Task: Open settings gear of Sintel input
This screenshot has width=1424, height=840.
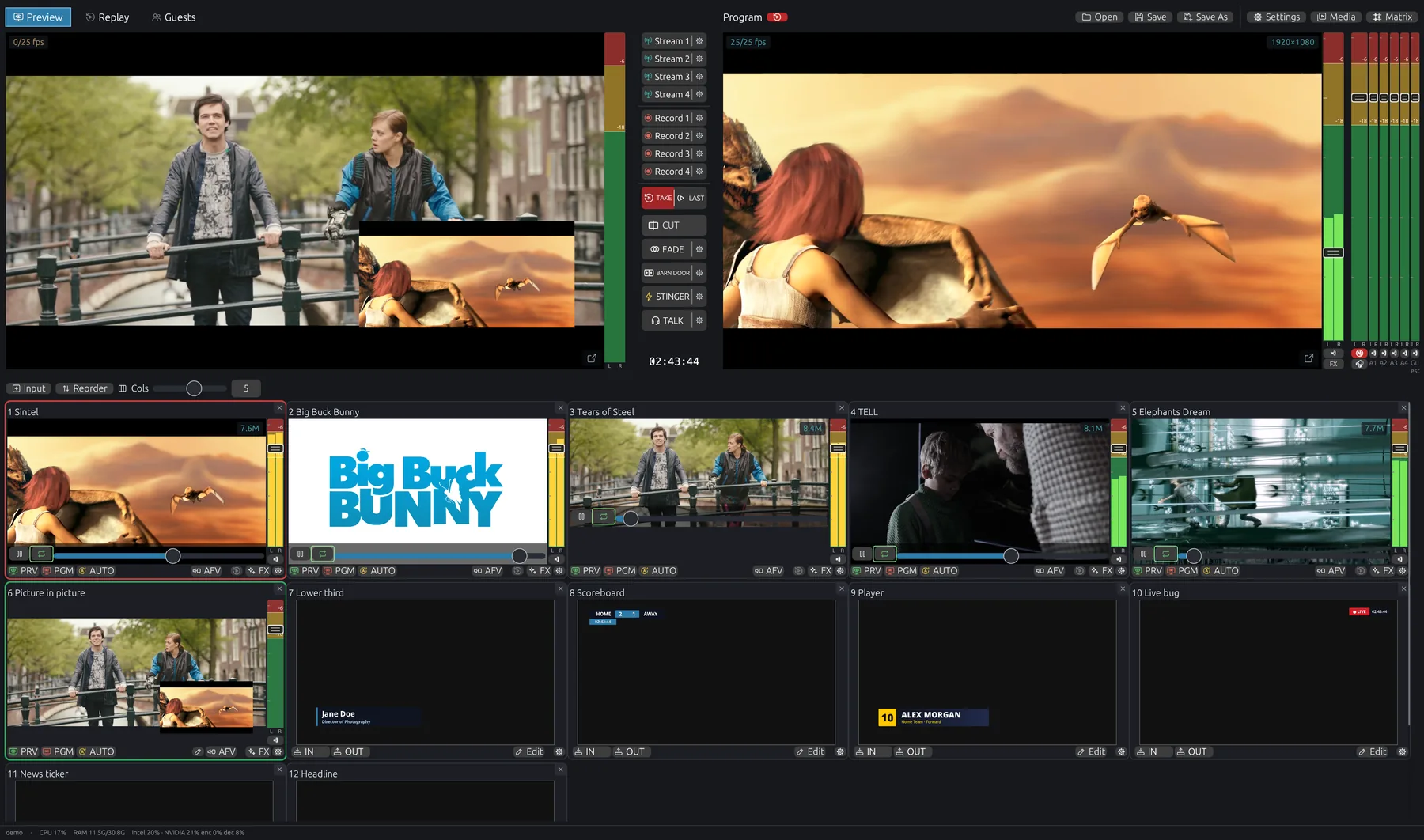Action: tap(278, 571)
